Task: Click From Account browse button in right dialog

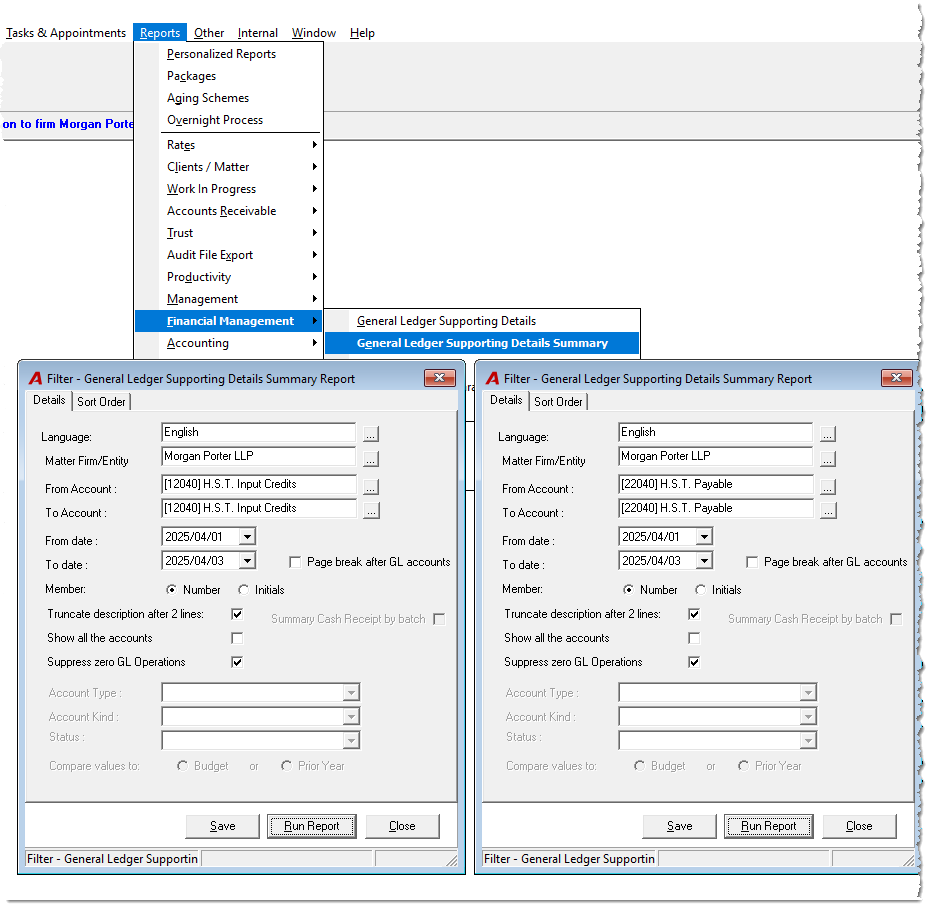Action: pyautogui.click(x=828, y=487)
